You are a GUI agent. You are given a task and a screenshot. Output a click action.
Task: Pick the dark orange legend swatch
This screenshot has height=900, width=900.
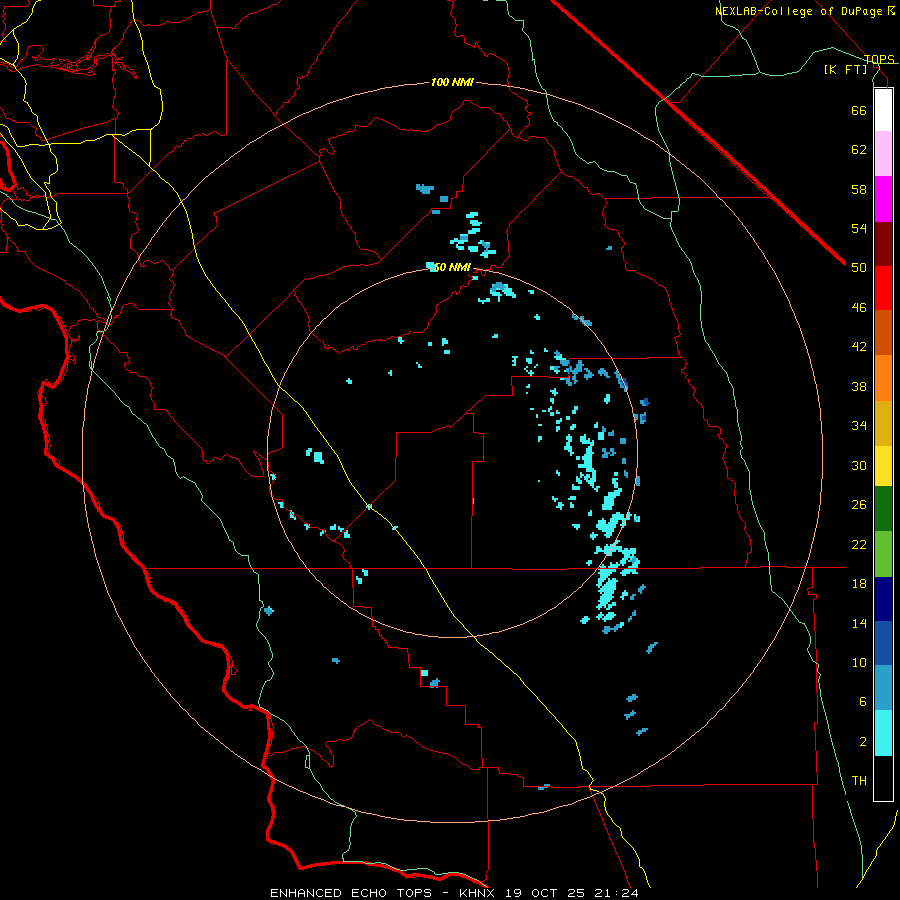pos(883,332)
